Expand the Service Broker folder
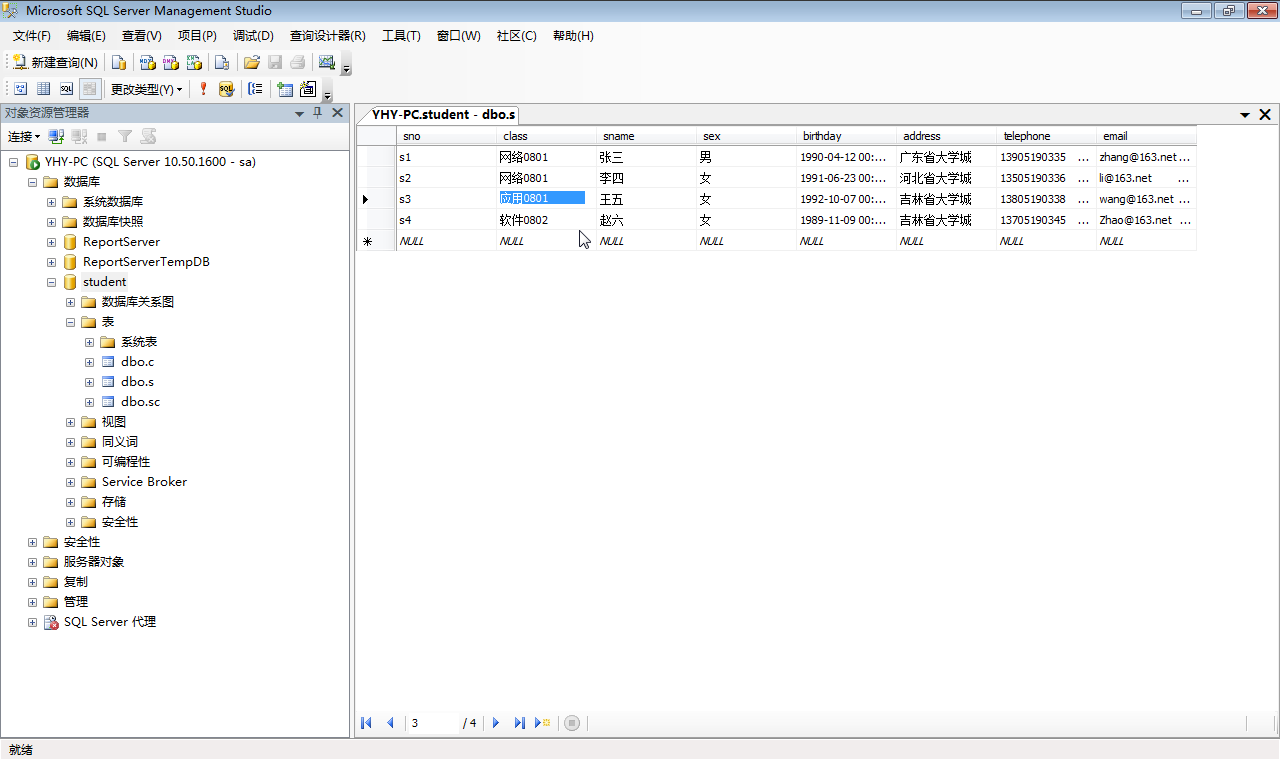This screenshot has width=1280, height=760. click(70, 482)
